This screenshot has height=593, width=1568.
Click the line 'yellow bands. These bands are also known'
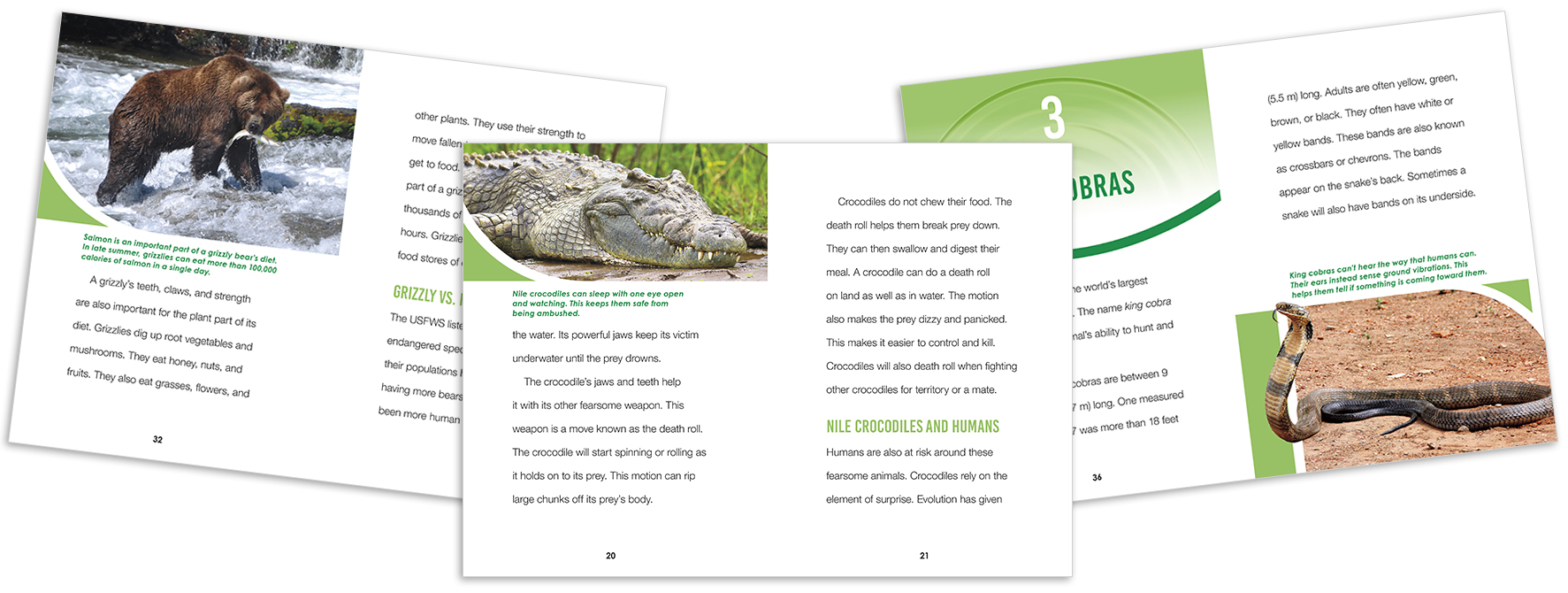click(x=1368, y=135)
